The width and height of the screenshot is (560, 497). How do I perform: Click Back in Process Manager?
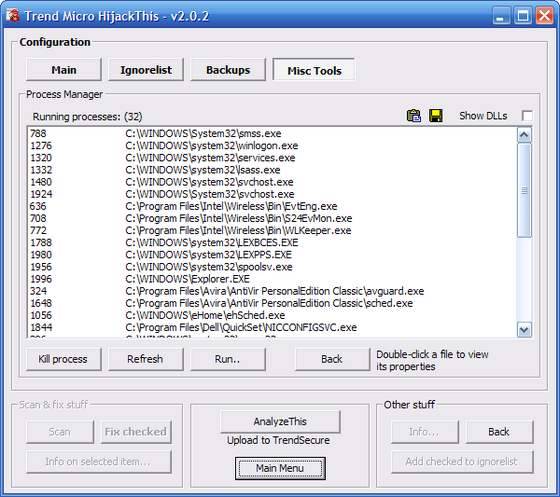pyautogui.click(x=332, y=359)
